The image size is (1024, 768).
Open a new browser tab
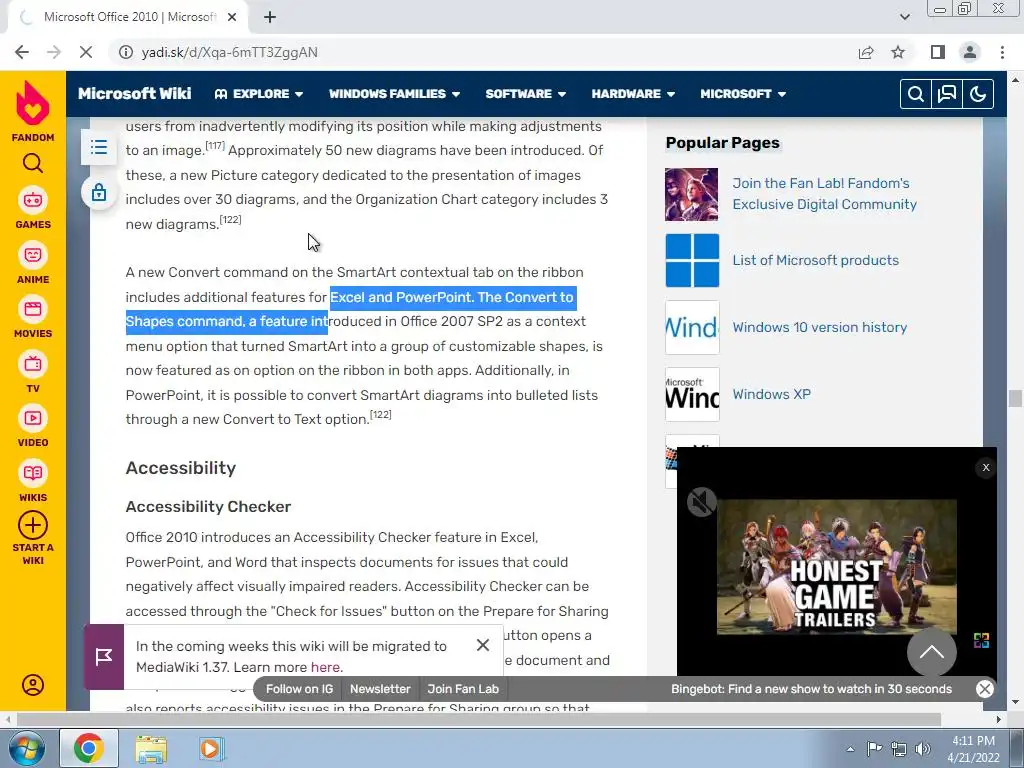pyautogui.click(x=270, y=17)
